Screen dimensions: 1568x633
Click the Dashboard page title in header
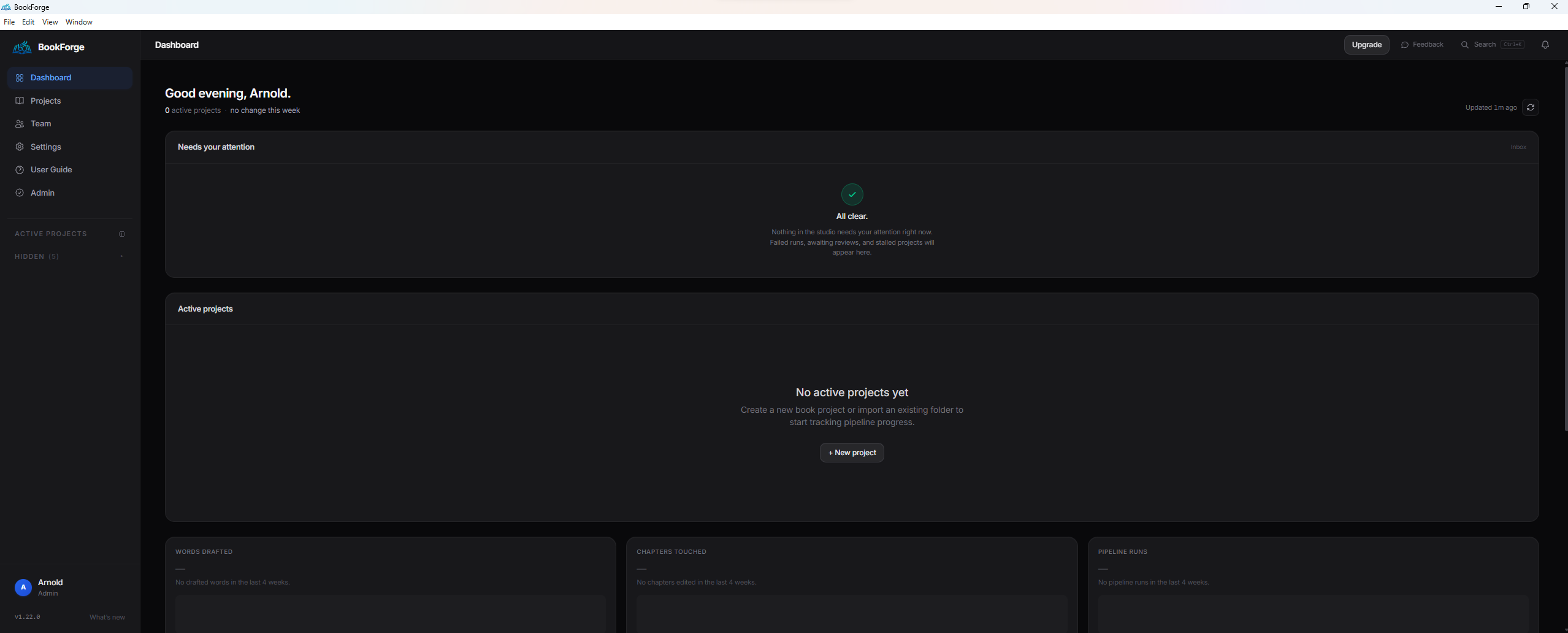177,45
